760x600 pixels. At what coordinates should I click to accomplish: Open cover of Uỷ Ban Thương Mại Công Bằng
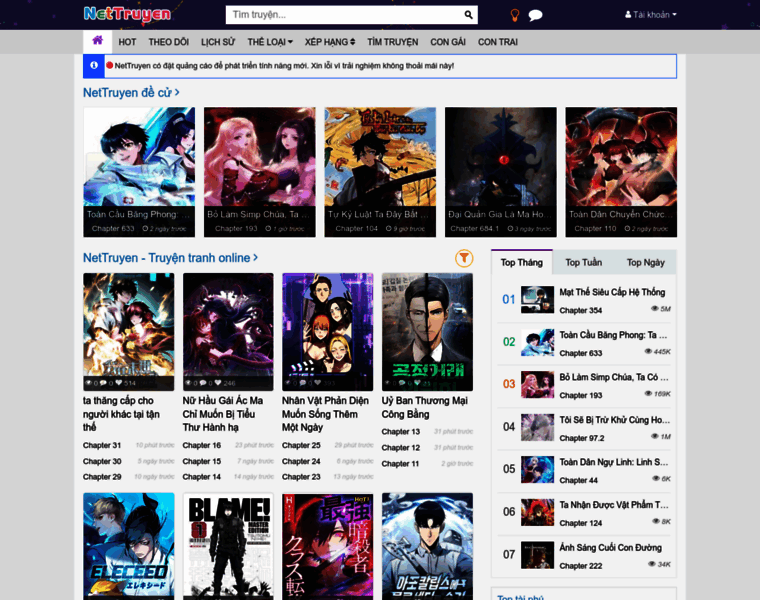pyautogui.click(x=427, y=332)
